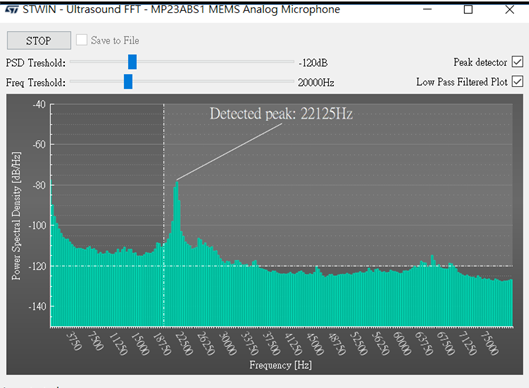Close the STWIN Ultrasound FFT window
Image resolution: width=529 pixels, height=388 pixels.
(x=509, y=9)
